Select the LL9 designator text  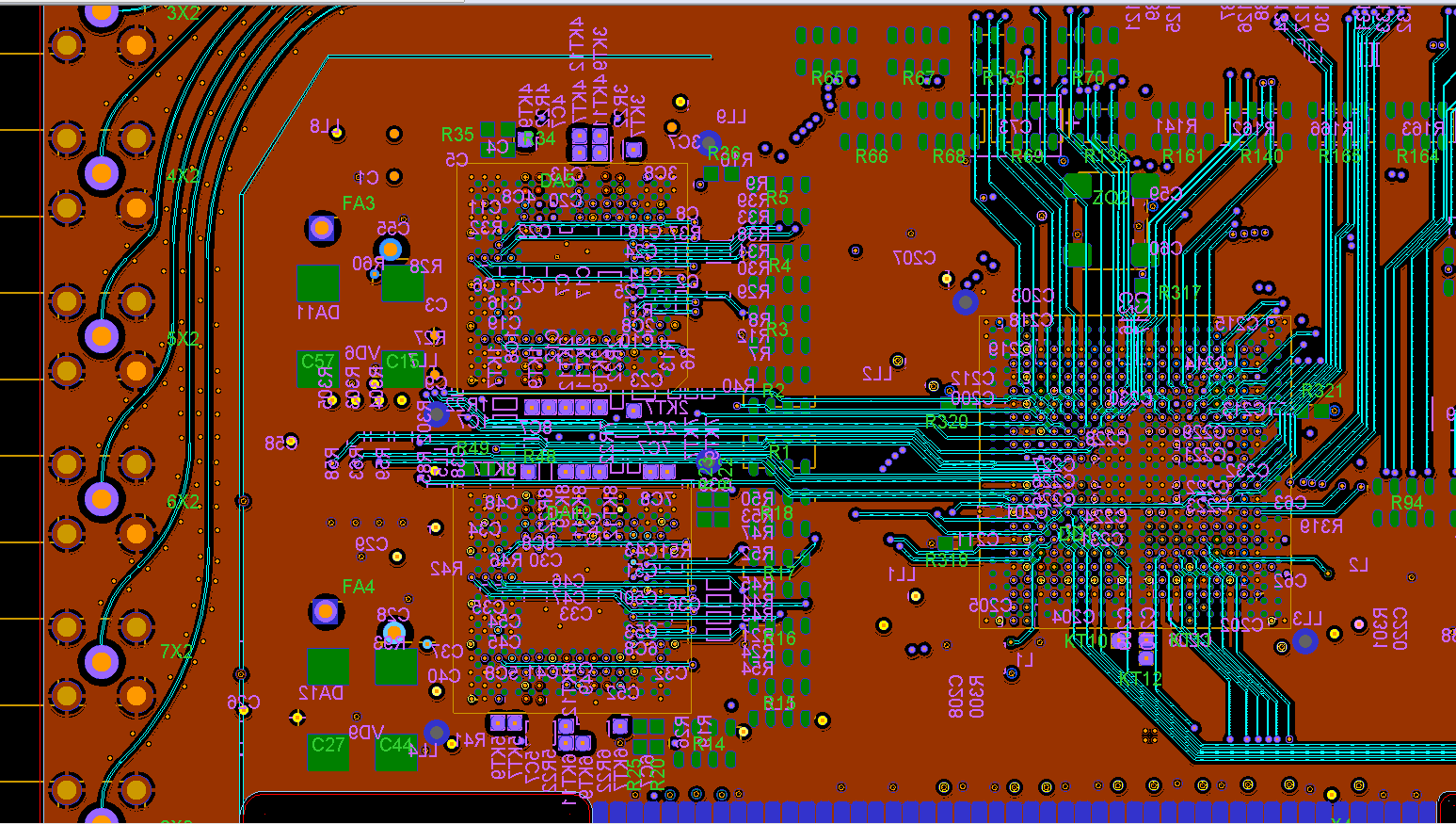click(x=731, y=118)
